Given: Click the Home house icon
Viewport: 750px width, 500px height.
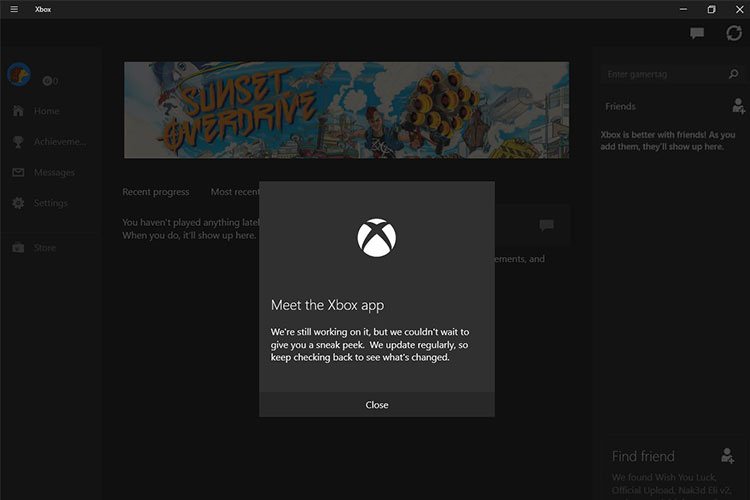Looking at the screenshot, I should point(18,111).
